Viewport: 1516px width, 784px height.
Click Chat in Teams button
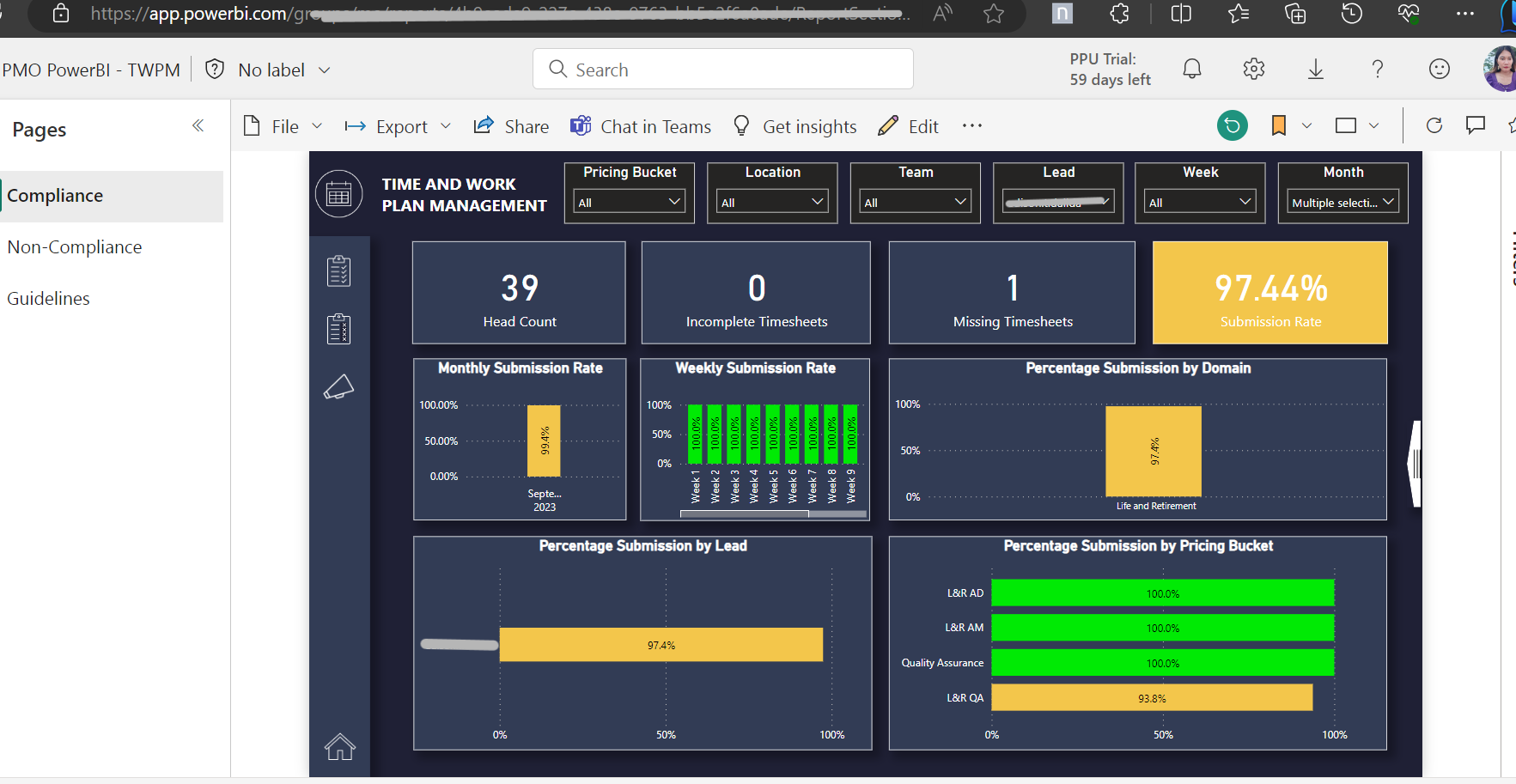[641, 126]
